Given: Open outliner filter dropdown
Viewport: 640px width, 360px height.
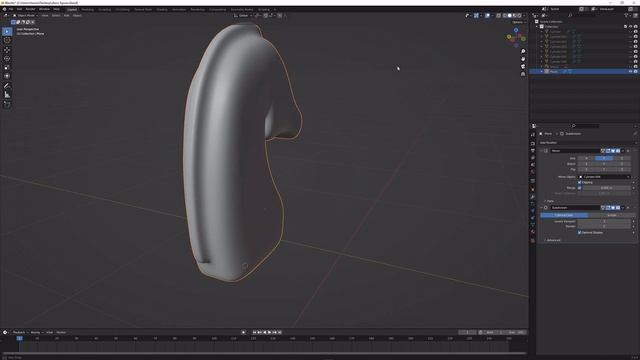Looking at the screenshot, I should (627, 16).
